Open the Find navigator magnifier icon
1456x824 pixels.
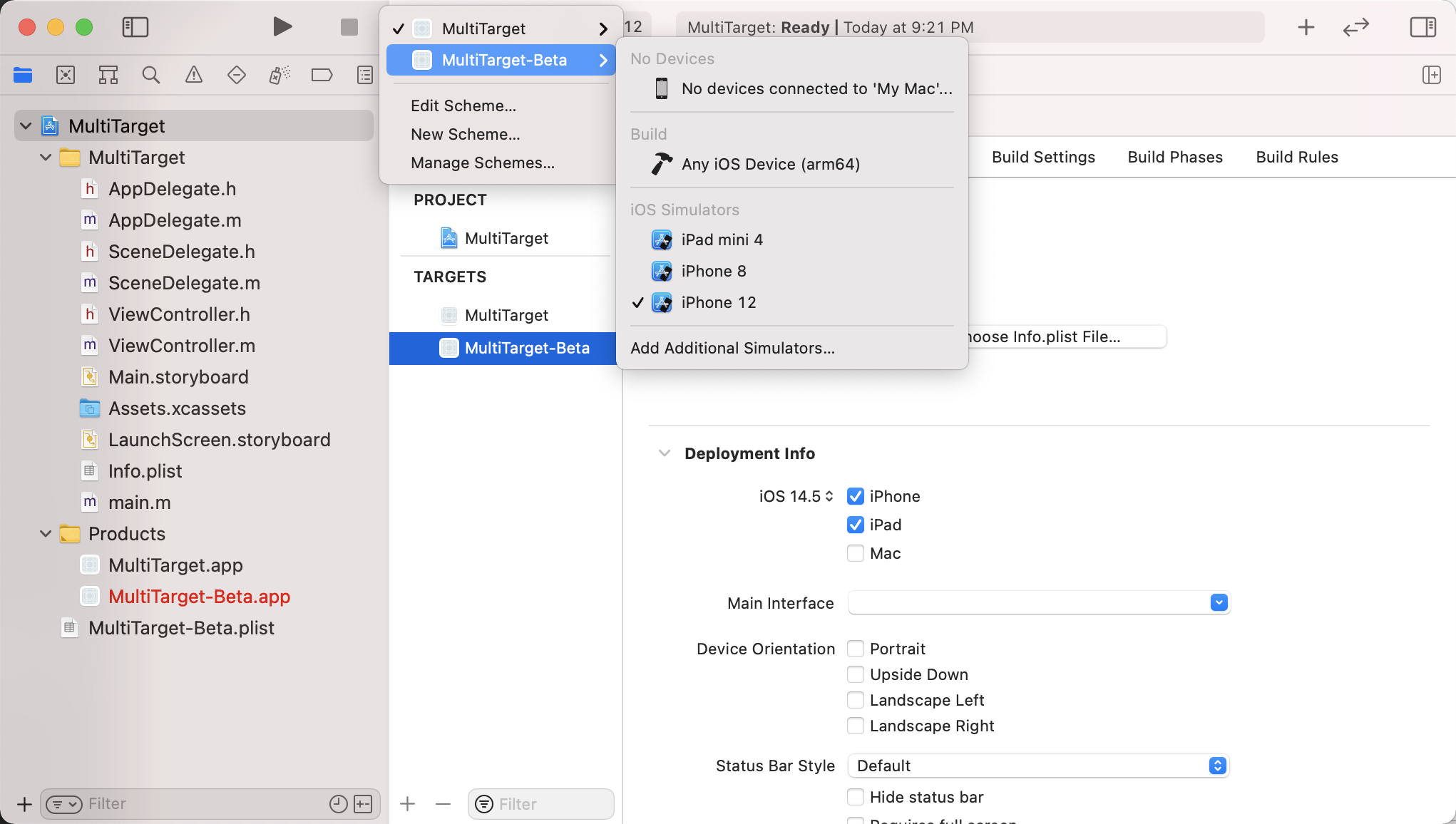click(x=150, y=75)
